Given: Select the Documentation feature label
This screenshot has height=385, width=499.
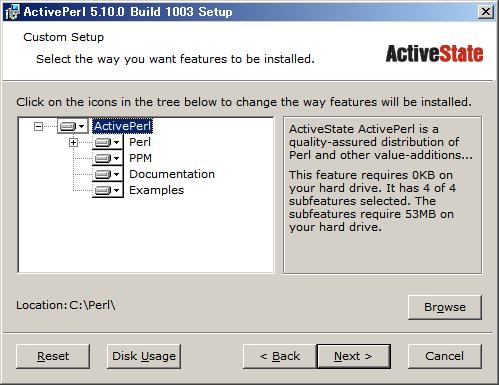Looking at the screenshot, I should pyautogui.click(x=172, y=174).
